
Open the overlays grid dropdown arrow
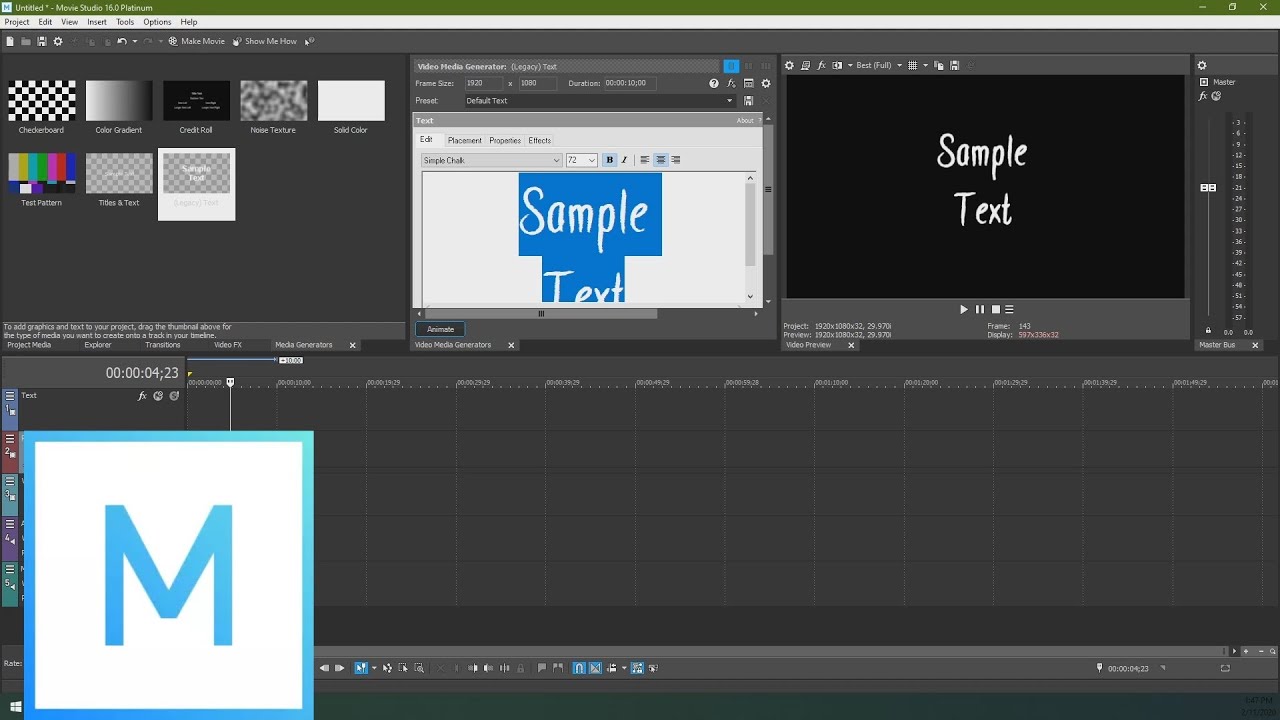(x=925, y=65)
